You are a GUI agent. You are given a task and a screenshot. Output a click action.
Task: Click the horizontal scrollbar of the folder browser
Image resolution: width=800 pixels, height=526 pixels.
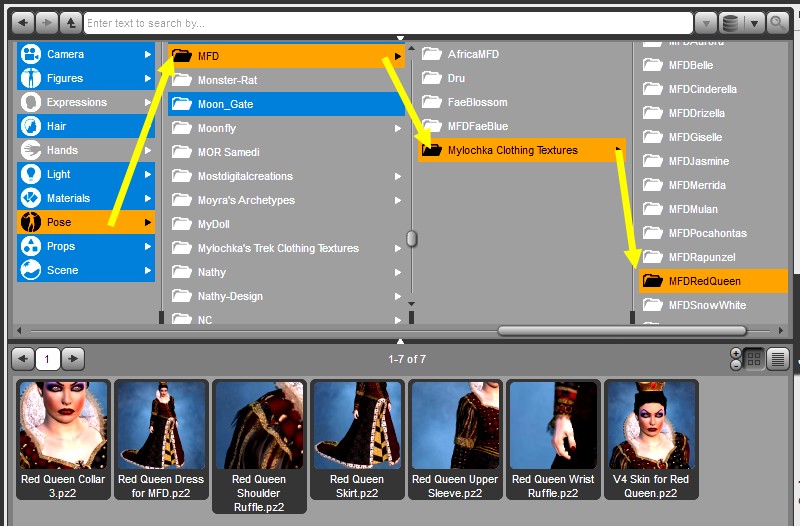tap(622, 331)
